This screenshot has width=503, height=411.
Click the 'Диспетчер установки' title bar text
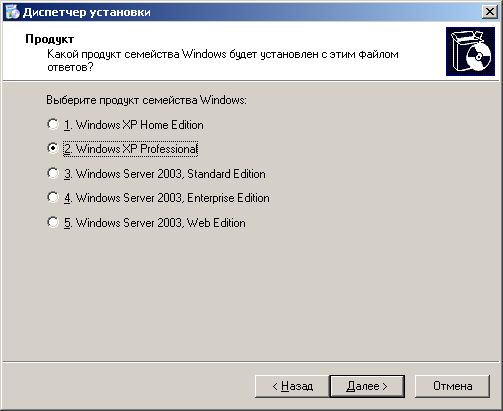[x=87, y=12]
